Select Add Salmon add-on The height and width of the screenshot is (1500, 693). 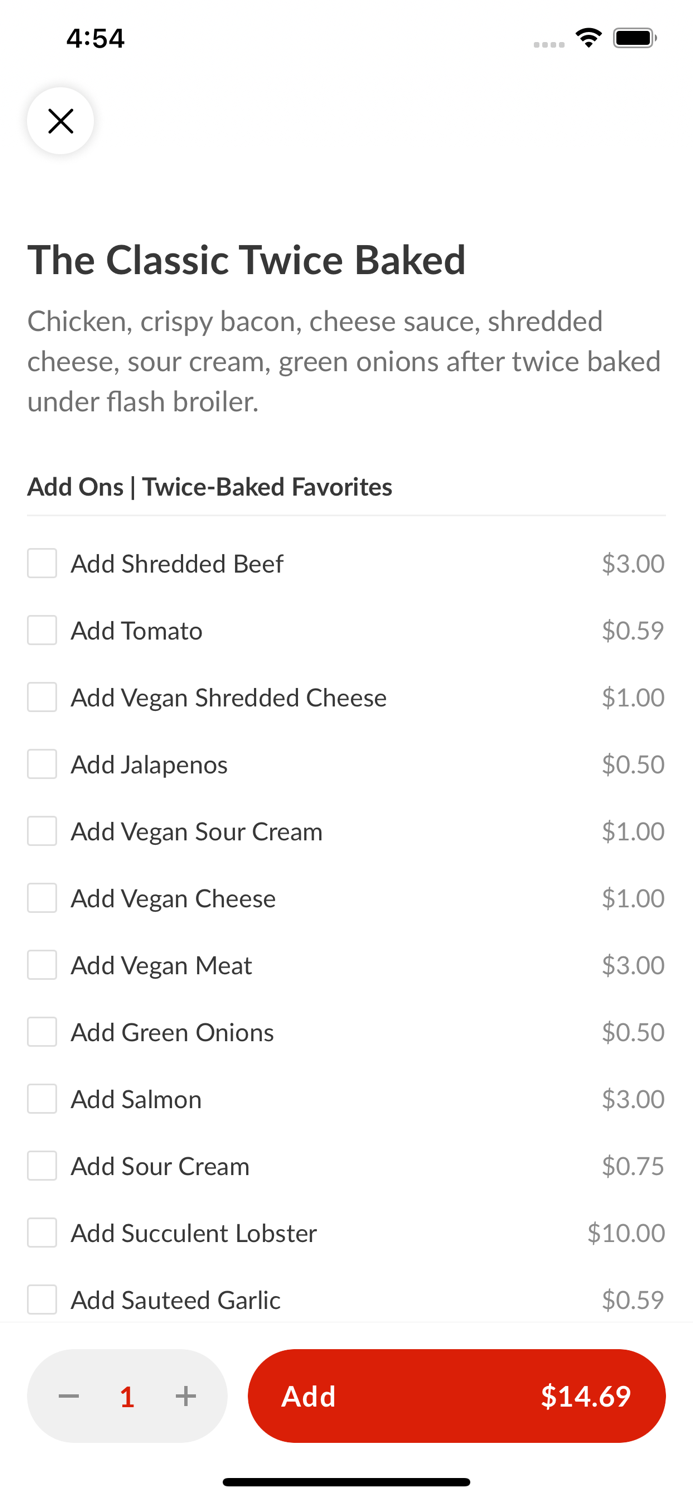pyautogui.click(x=41, y=1098)
